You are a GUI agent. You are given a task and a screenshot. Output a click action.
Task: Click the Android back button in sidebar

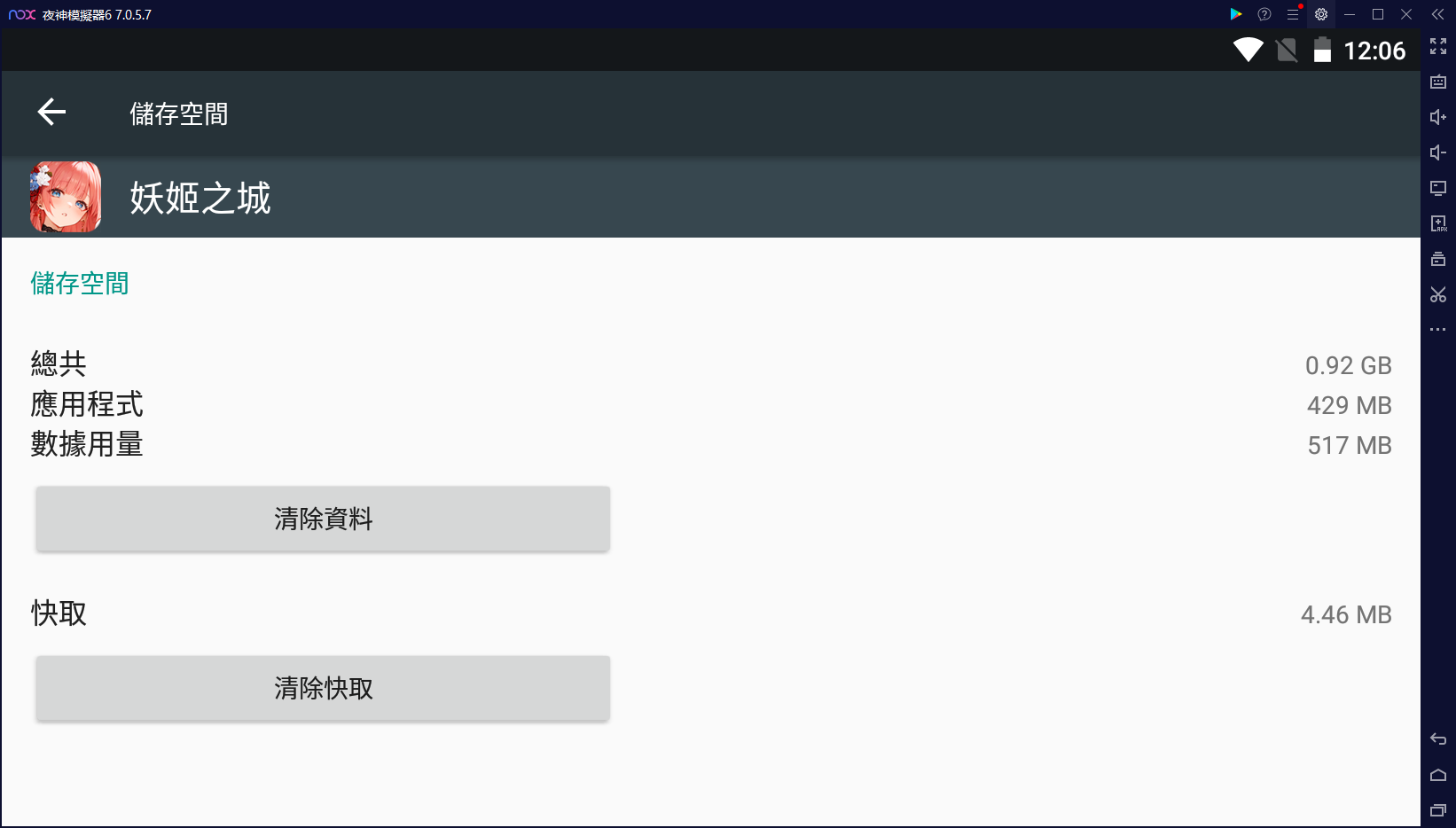click(1438, 739)
